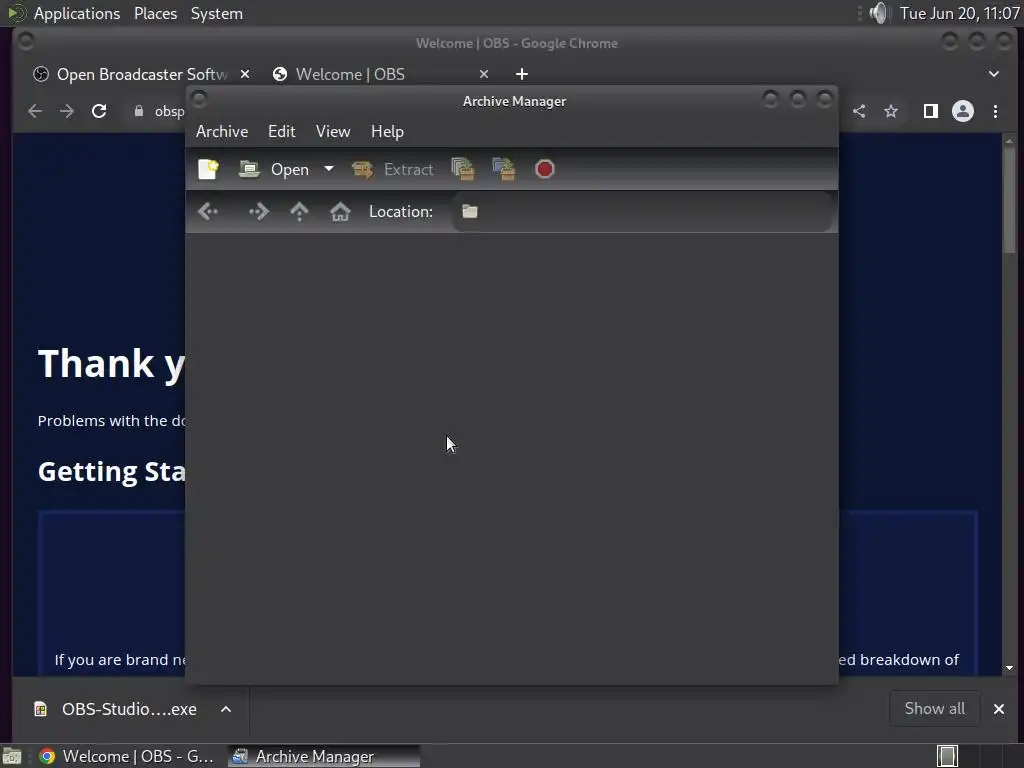Open the Archive menu
1024x768 pixels.
coord(222,131)
